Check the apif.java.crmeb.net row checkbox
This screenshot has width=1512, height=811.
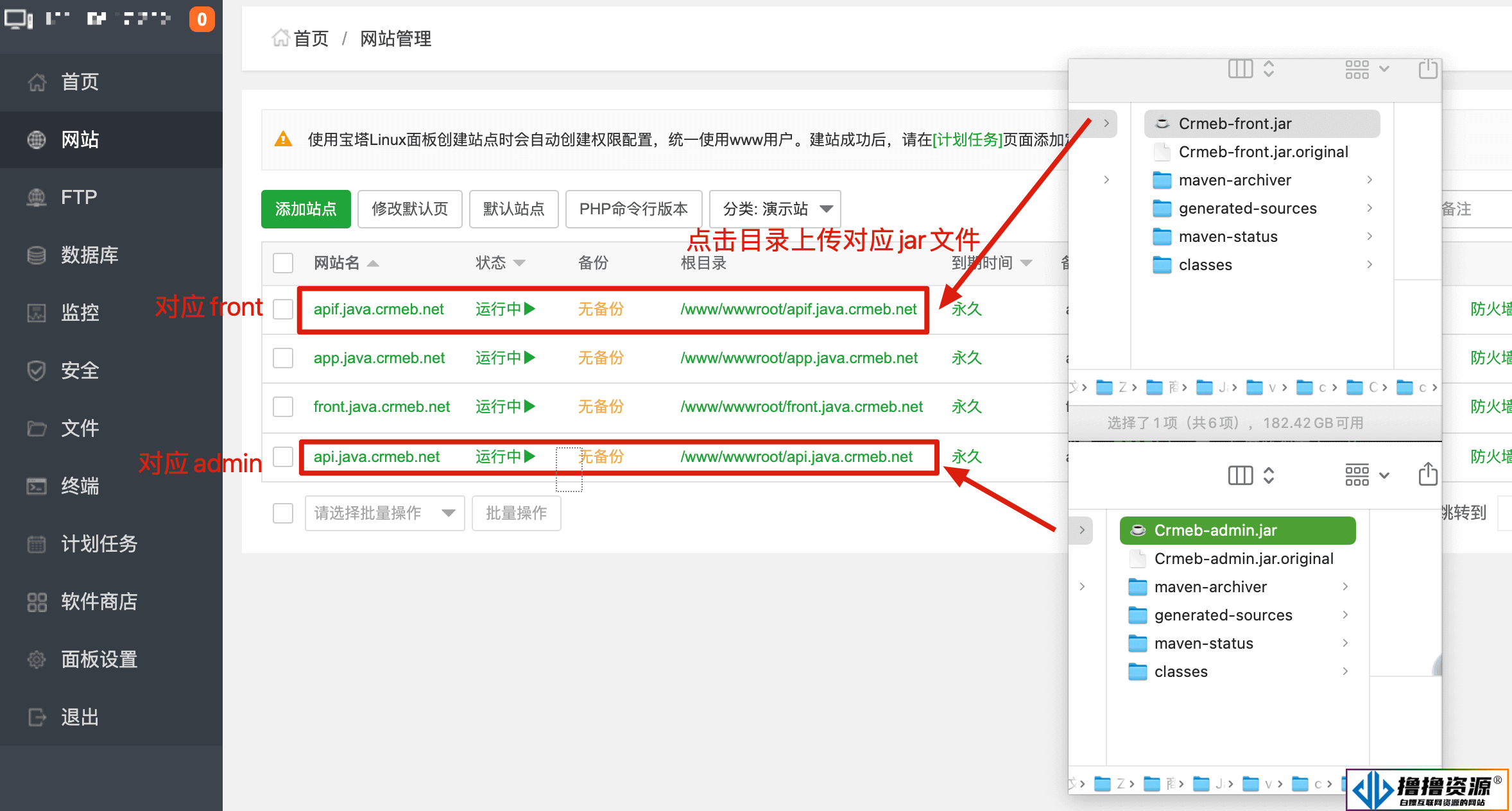pos(283,309)
